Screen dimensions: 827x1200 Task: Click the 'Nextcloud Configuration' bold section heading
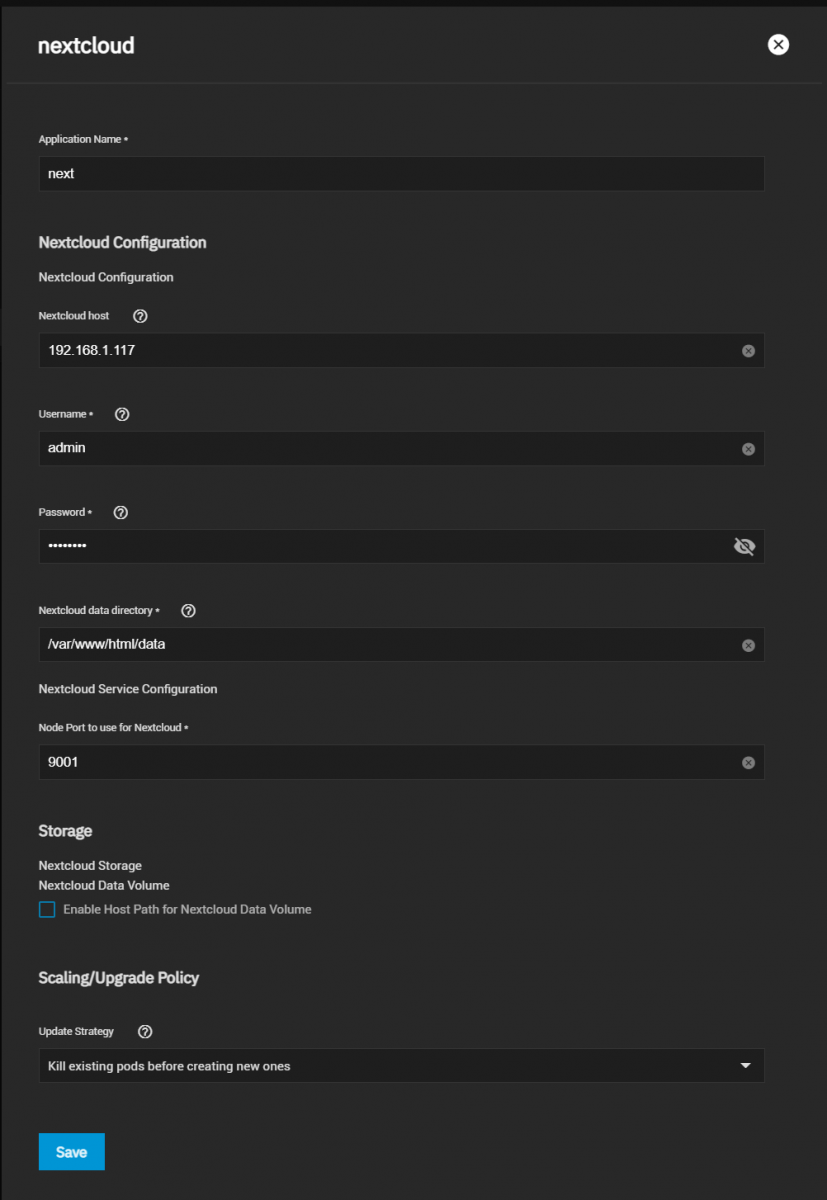(123, 243)
